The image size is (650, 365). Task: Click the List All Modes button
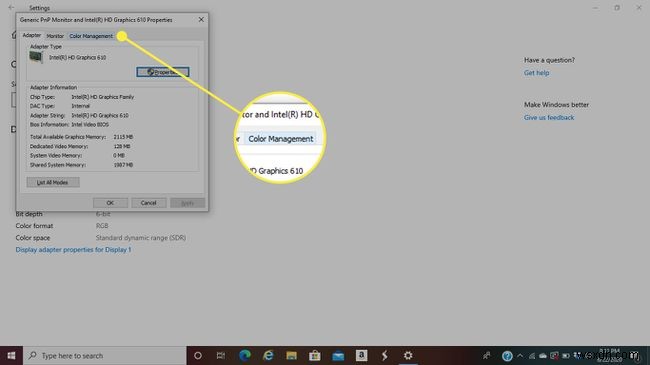[x=53, y=182]
